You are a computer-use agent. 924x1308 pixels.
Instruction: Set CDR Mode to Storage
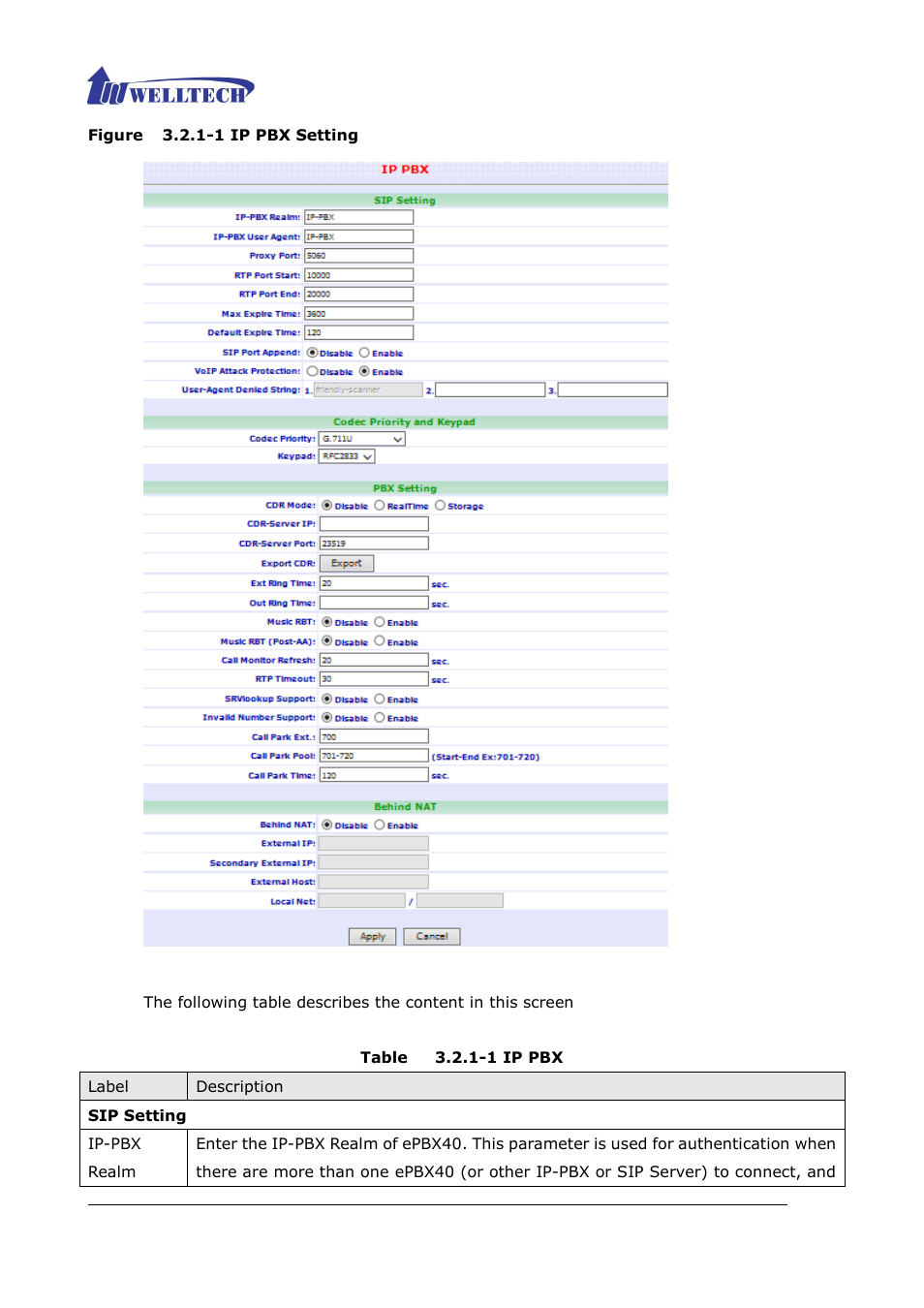pyautogui.click(x=440, y=505)
